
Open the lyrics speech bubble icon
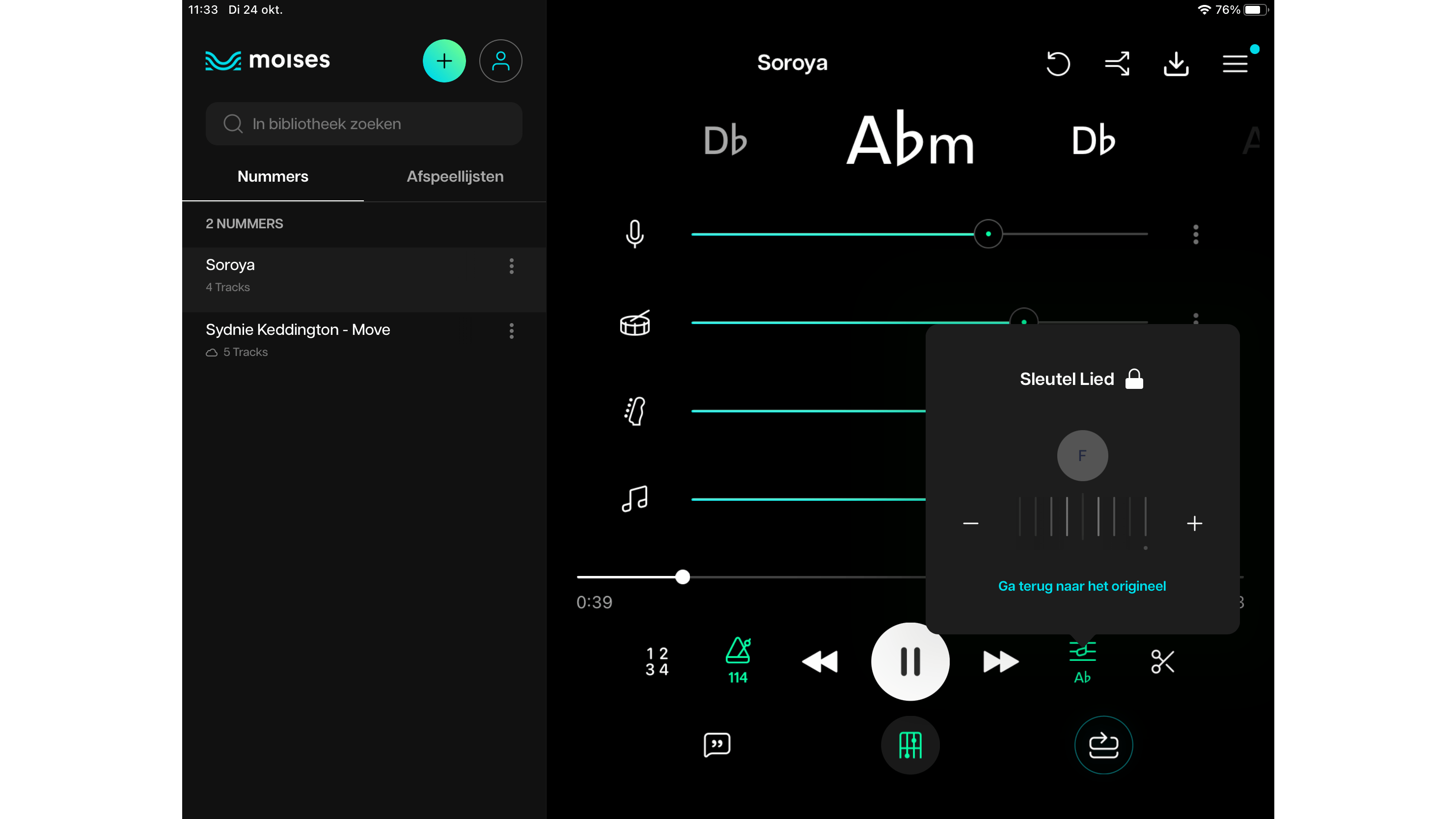[x=716, y=744]
